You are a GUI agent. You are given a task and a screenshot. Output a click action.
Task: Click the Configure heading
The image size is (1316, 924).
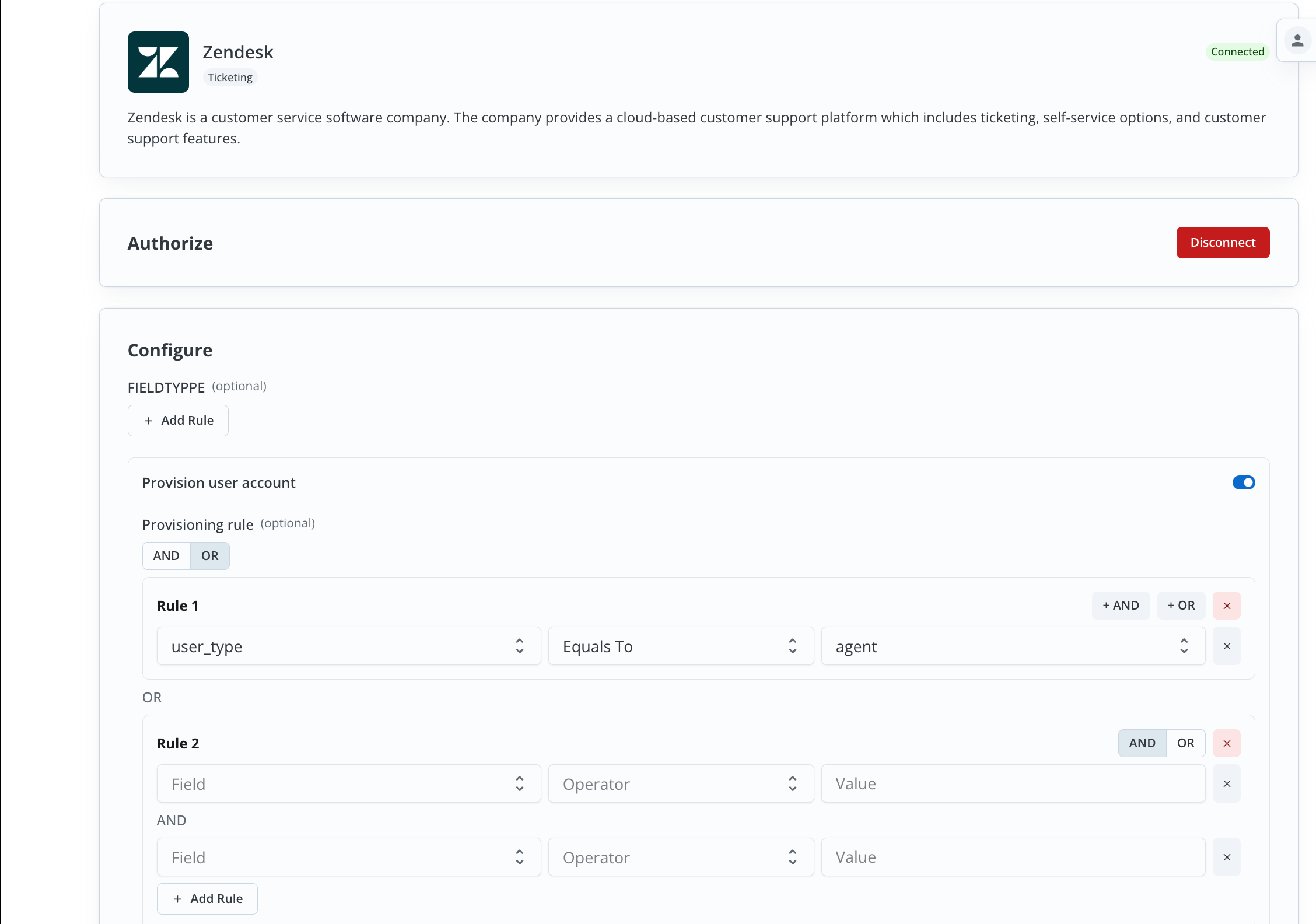click(170, 350)
